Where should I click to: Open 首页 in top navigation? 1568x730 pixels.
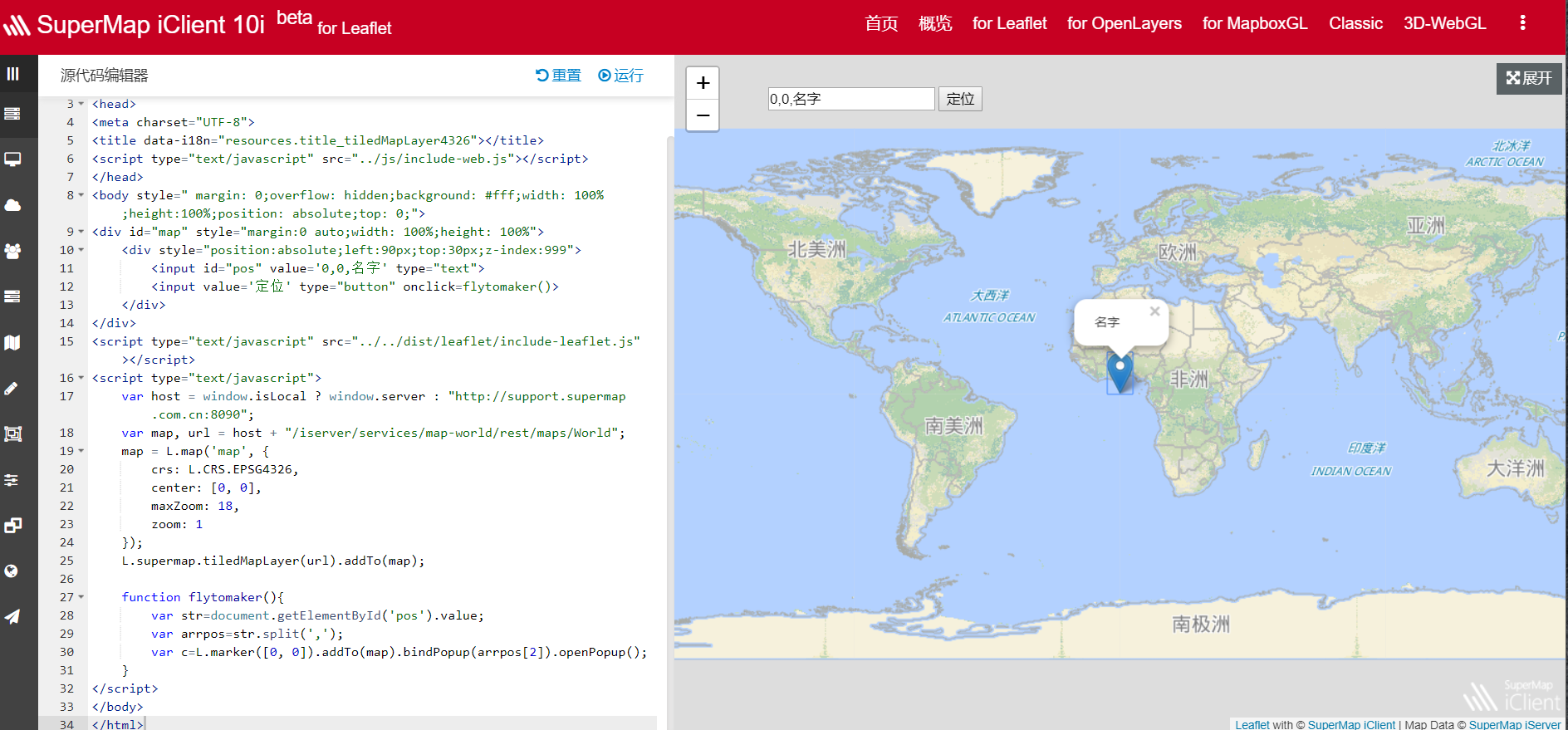[x=881, y=23]
